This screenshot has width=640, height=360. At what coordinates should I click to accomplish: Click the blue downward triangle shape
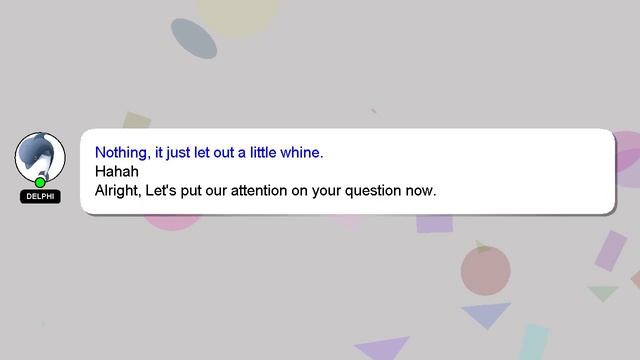(x=487, y=315)
